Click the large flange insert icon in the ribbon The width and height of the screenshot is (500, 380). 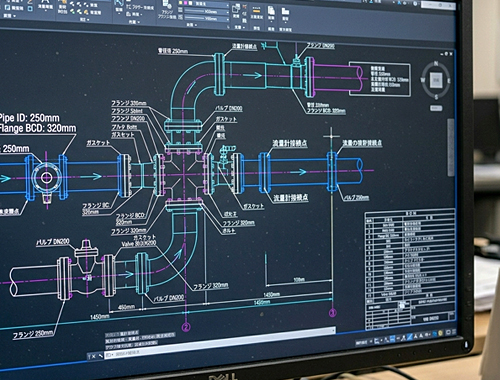[166, 4]
